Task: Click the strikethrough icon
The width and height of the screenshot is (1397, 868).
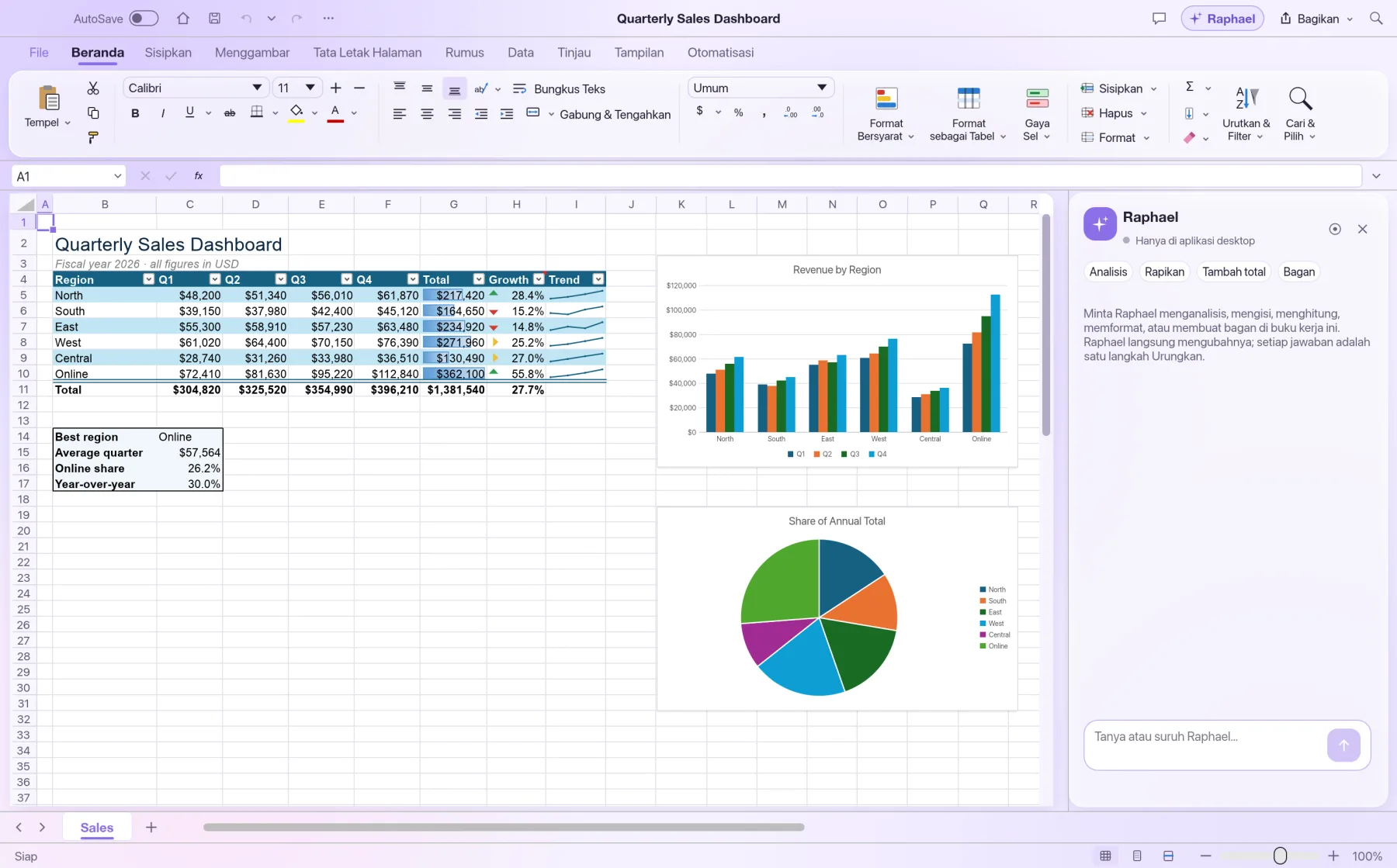Action: pos(230,113)
